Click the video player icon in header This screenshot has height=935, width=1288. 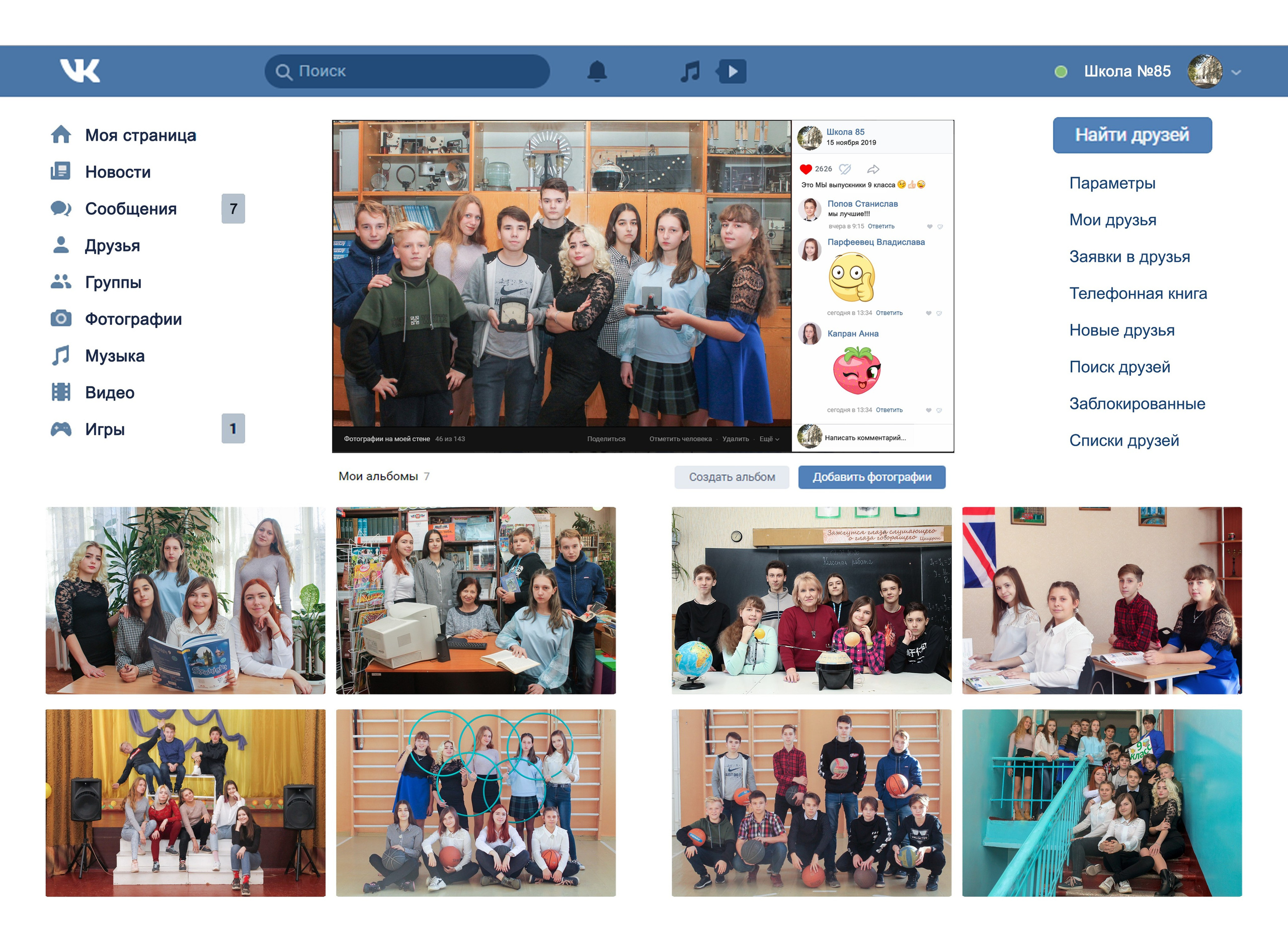732,71
